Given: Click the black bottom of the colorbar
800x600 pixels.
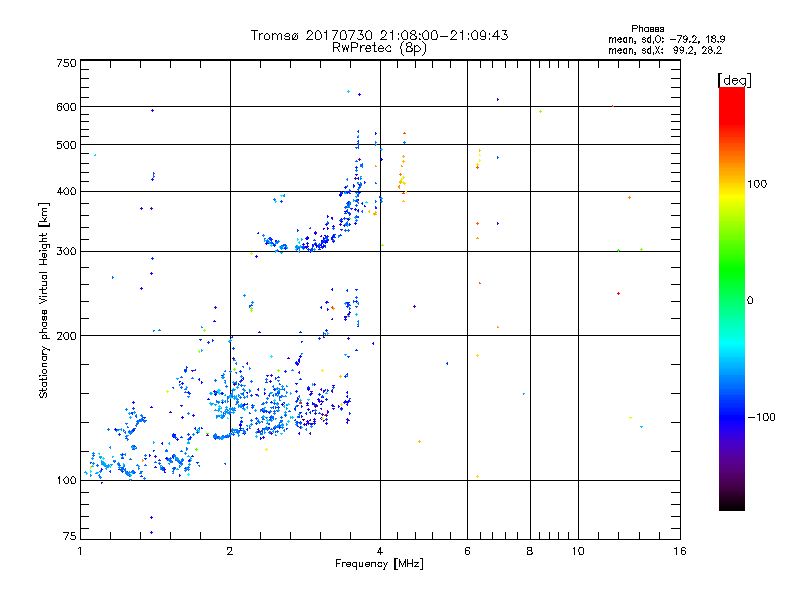Looking at the screenshot, I should [x=732, y=503].
